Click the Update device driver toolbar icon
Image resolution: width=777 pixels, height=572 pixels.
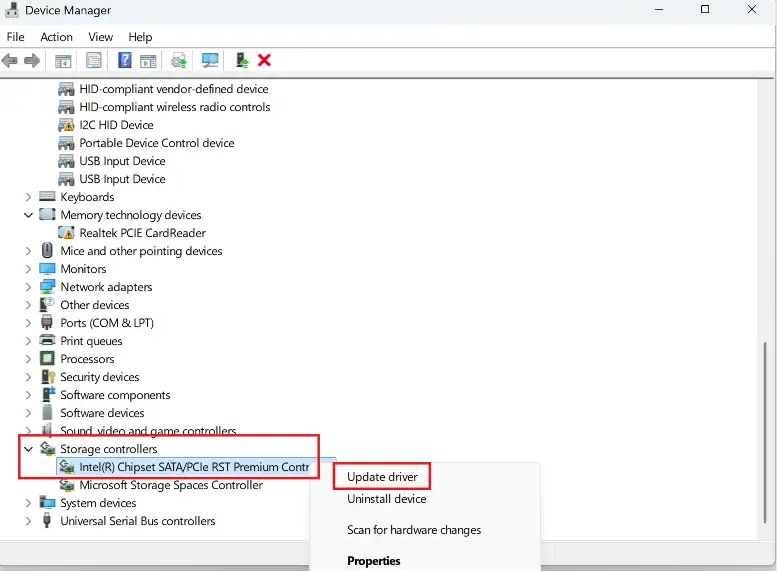179,61
